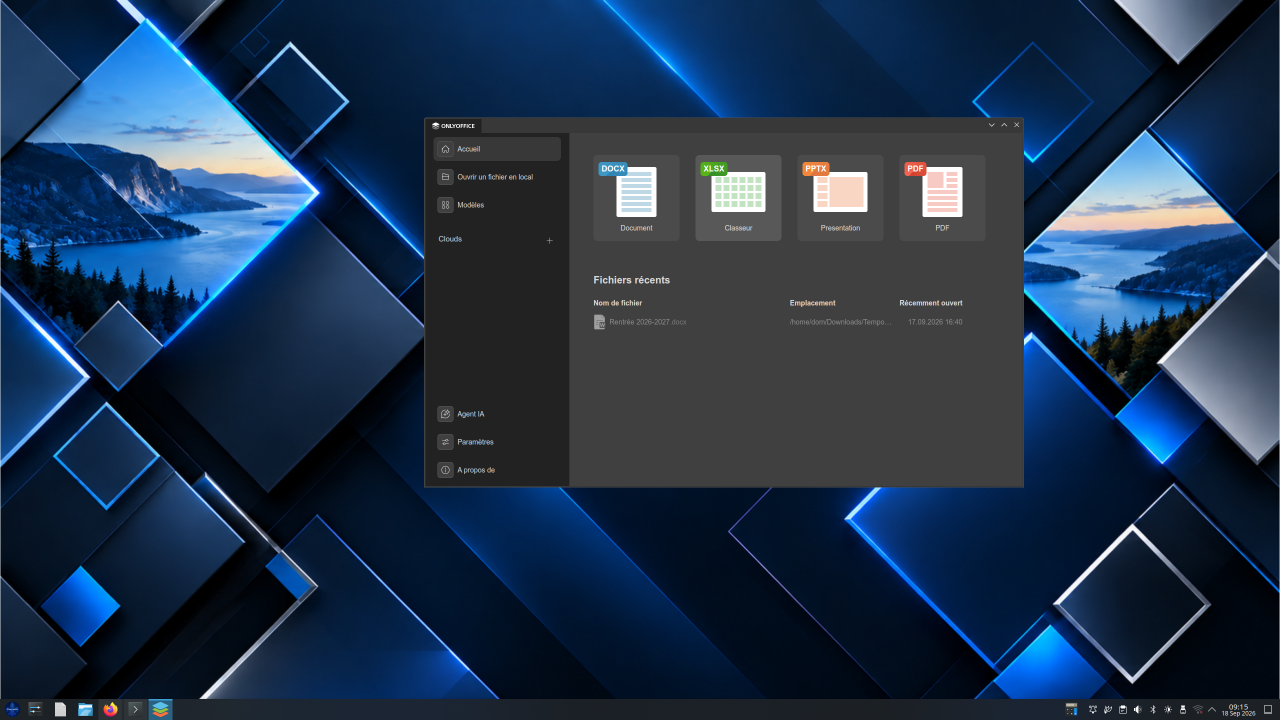This screenshot has width=1280, height=720.
Task: Open the brightness tray icon
Action: pyautogui.click(x=1168, y=709)
